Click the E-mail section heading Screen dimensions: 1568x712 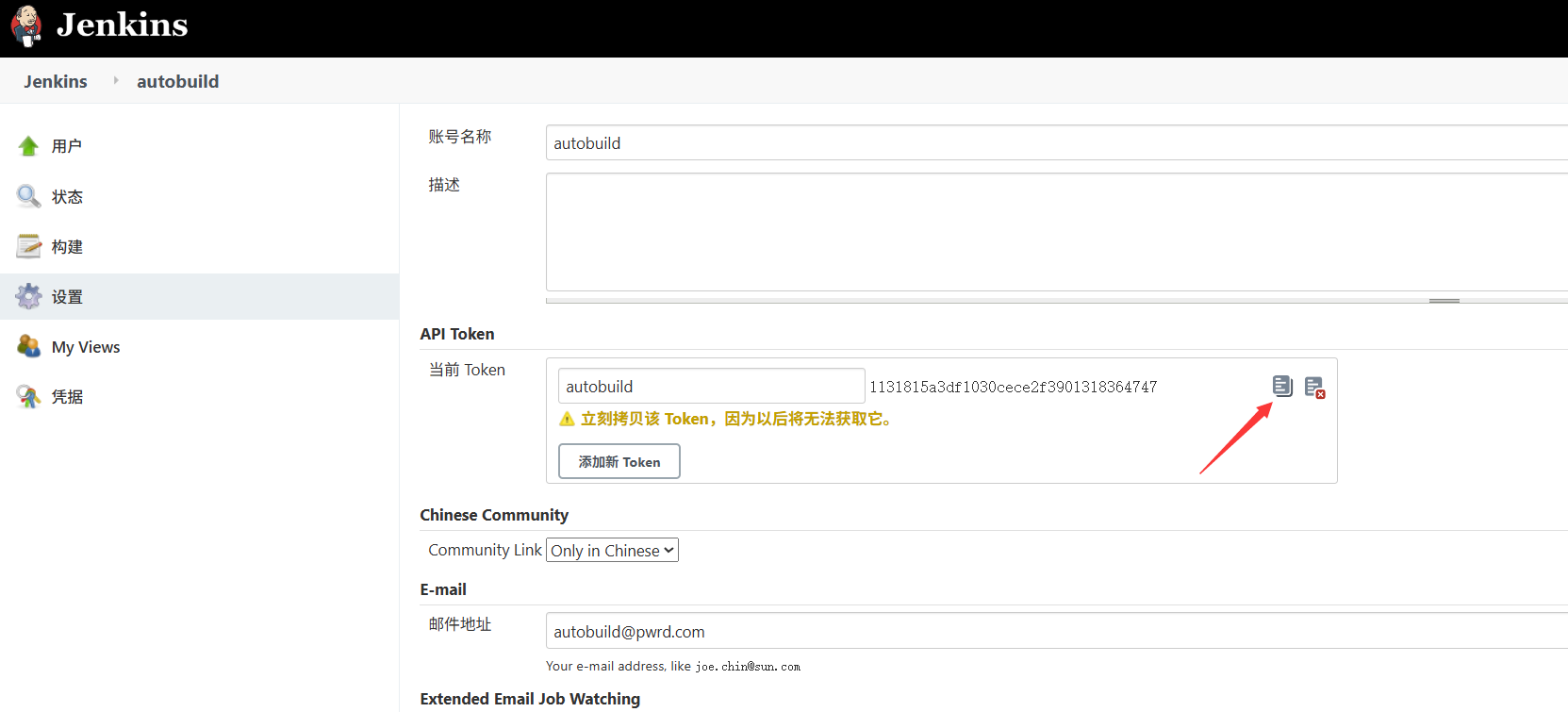[x=443, y=589]
